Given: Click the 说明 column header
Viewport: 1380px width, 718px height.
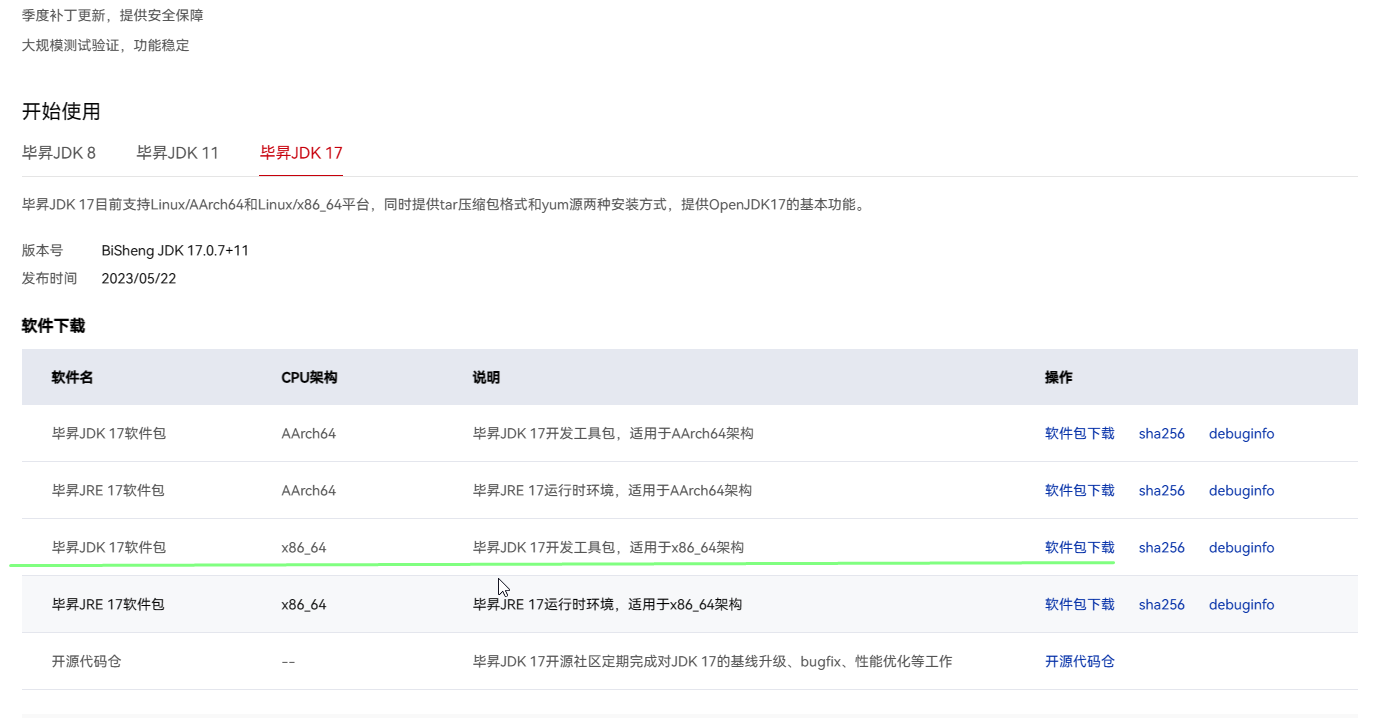Looking at the screenshot, I should click(x=486, y=378).
